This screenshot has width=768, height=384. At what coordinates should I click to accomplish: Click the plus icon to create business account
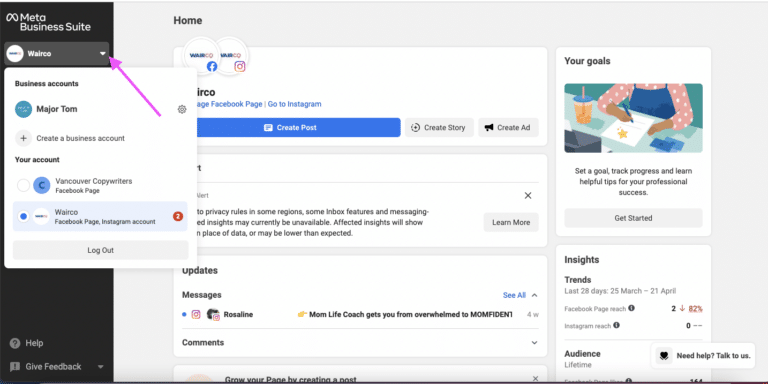[x=23, y=138]
